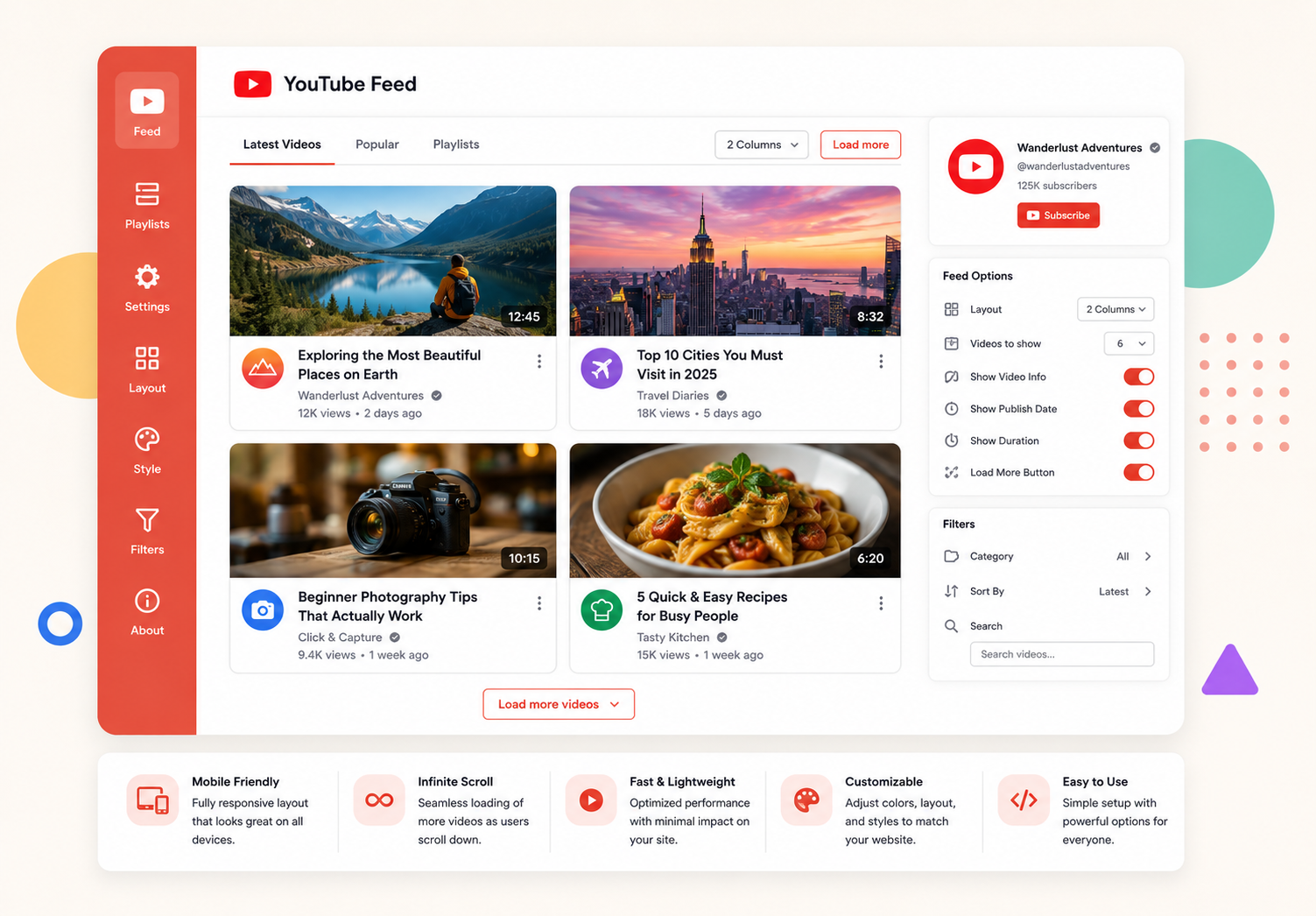Click the Show Publish Date clock icon
Screen dimensions: 1316x916
pyautogui.click(x=952, y=409)
